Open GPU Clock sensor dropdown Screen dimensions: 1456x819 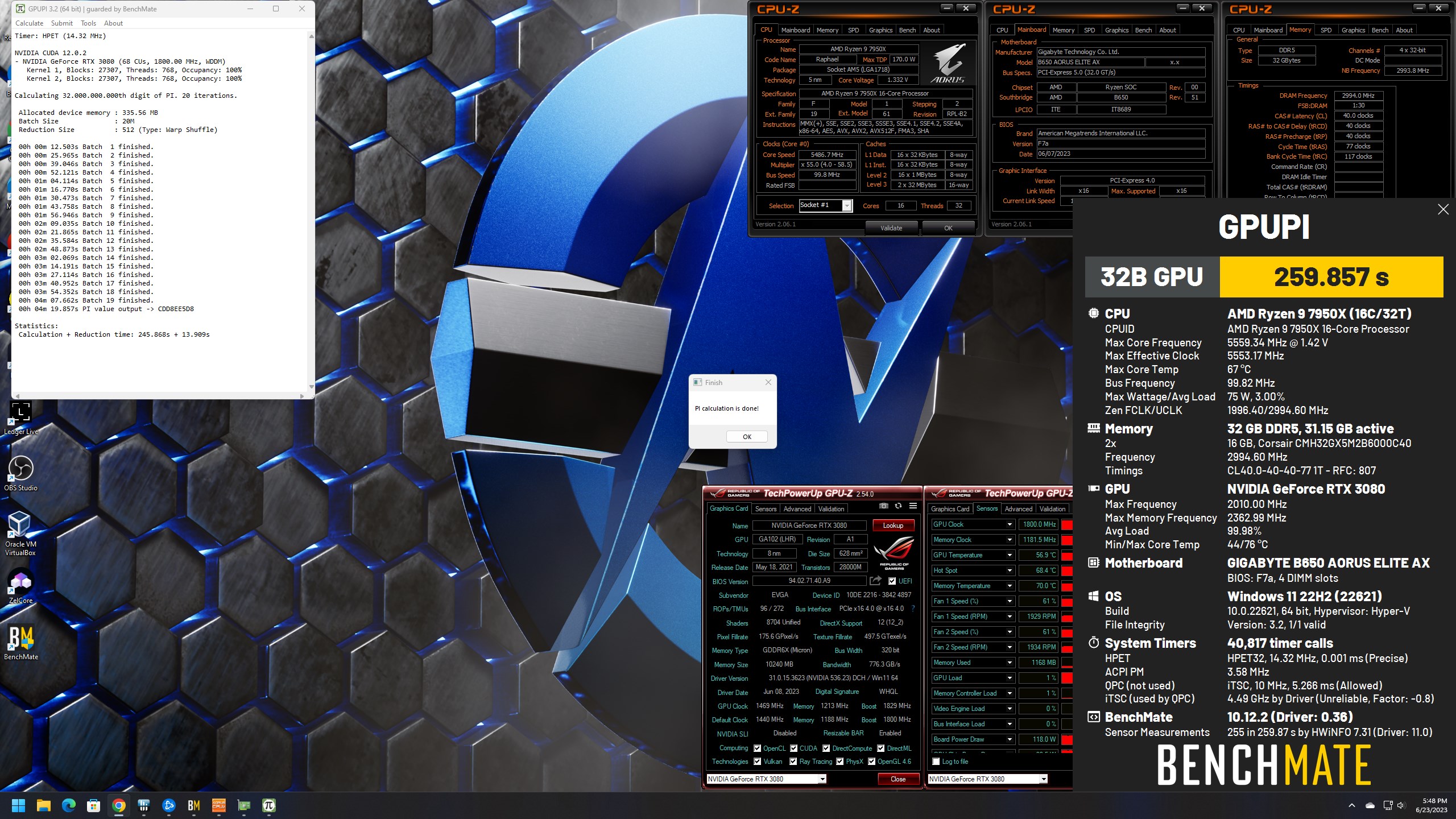coord(1010,524)
